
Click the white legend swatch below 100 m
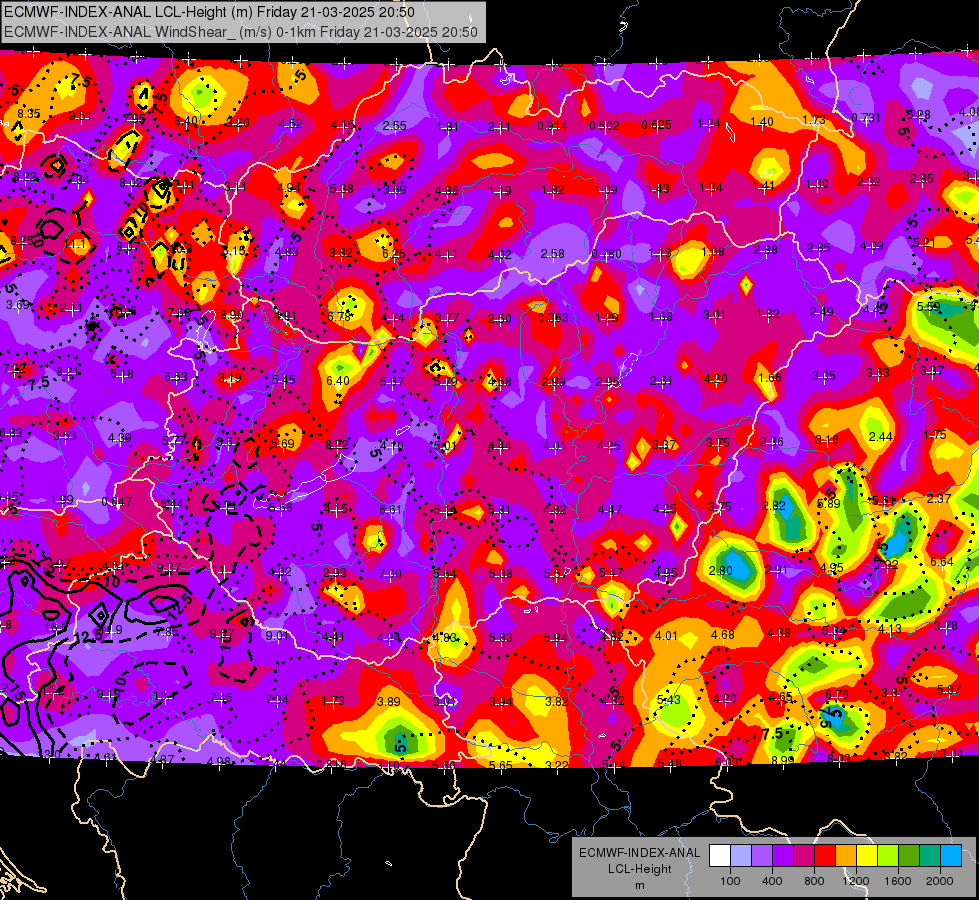(x=719, y=856)
